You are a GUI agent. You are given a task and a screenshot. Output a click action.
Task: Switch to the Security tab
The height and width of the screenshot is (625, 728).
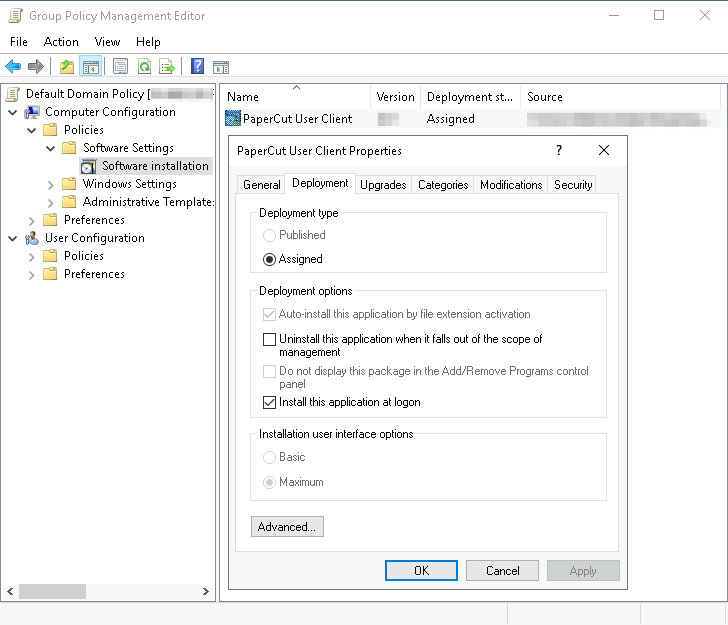573,185
